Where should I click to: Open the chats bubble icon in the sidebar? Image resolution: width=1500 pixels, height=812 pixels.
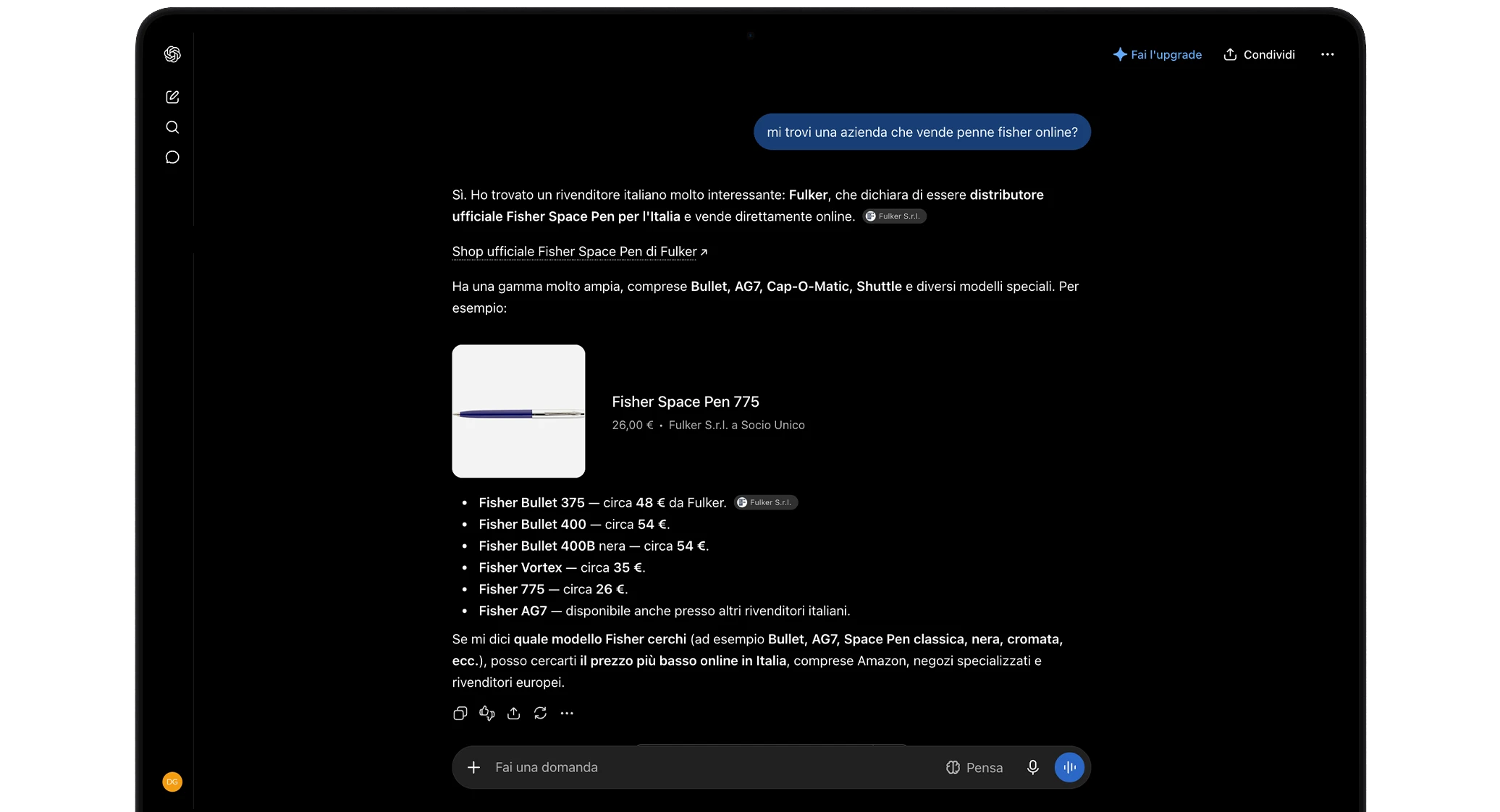pyautogui.click(x=172, y=157)
